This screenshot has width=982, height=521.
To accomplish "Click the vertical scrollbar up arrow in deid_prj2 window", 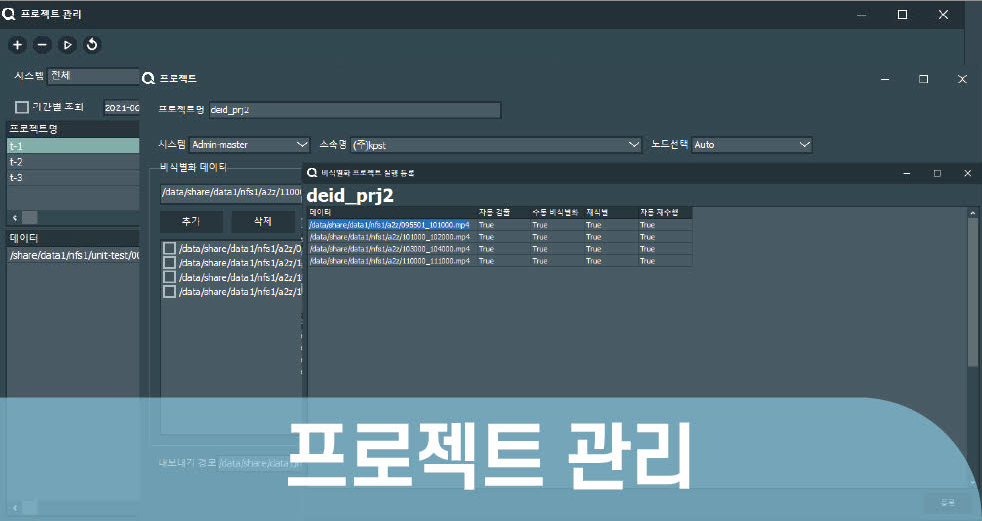I will pyautogui.click(x=972, y=213).
